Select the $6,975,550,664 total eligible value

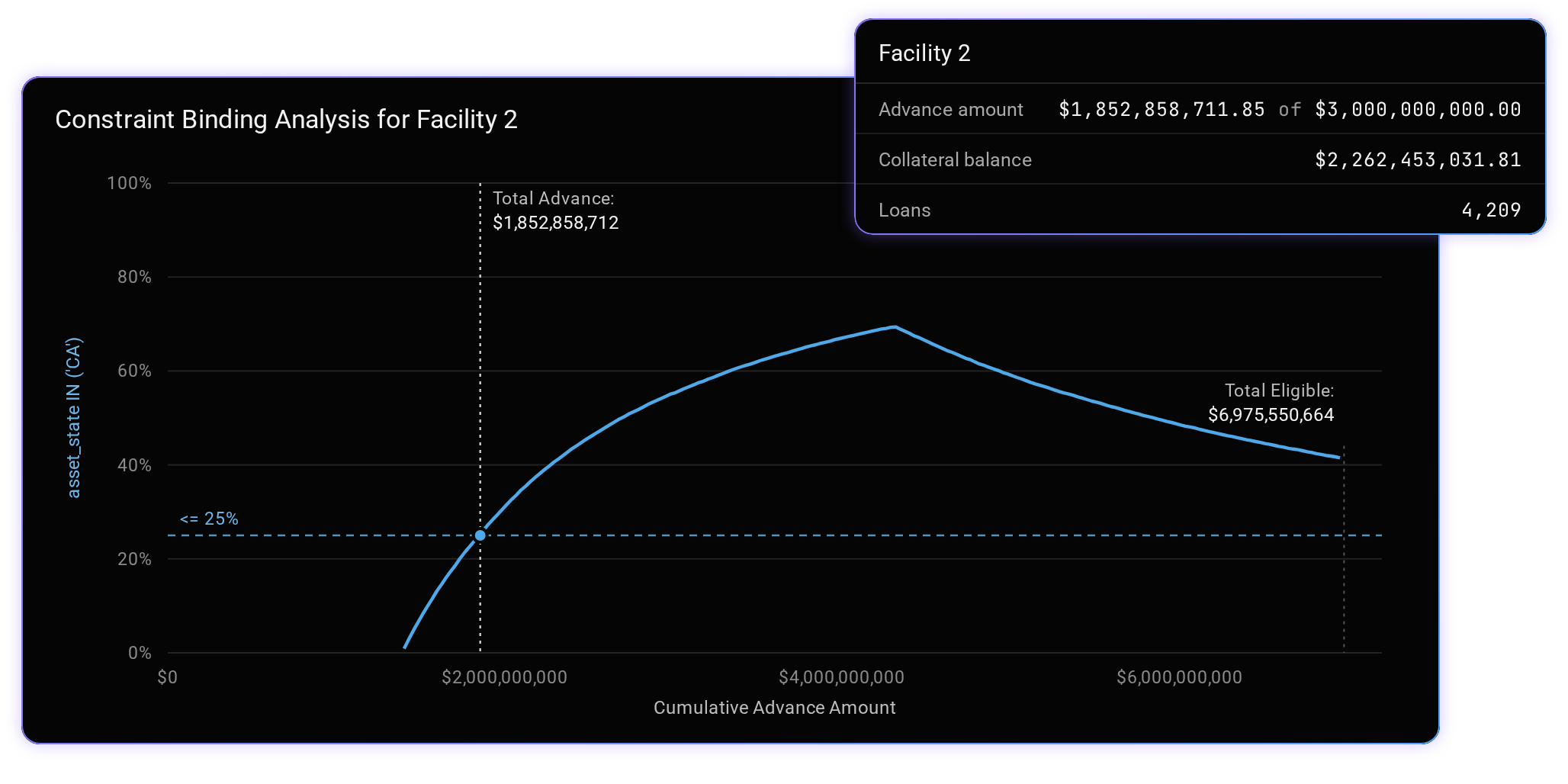pos(1271,415)
